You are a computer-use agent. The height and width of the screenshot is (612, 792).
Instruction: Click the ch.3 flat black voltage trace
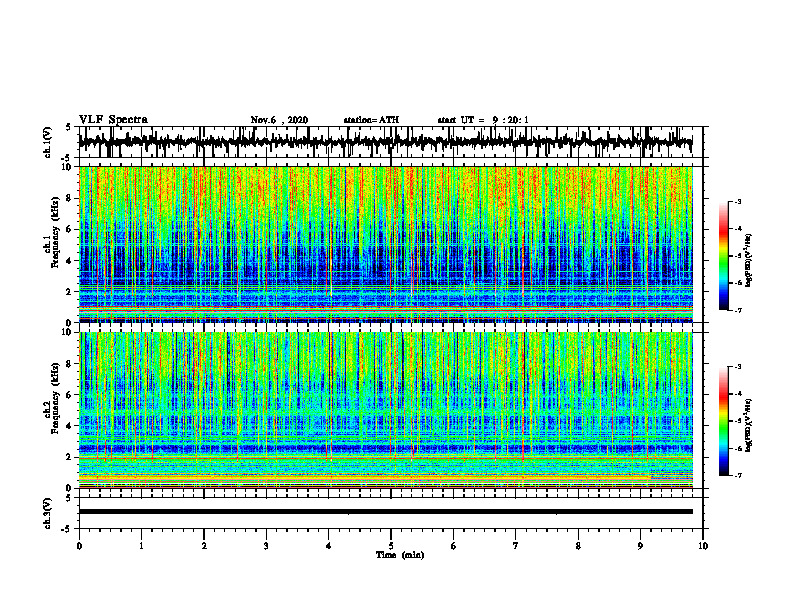[x=385, y=512]
